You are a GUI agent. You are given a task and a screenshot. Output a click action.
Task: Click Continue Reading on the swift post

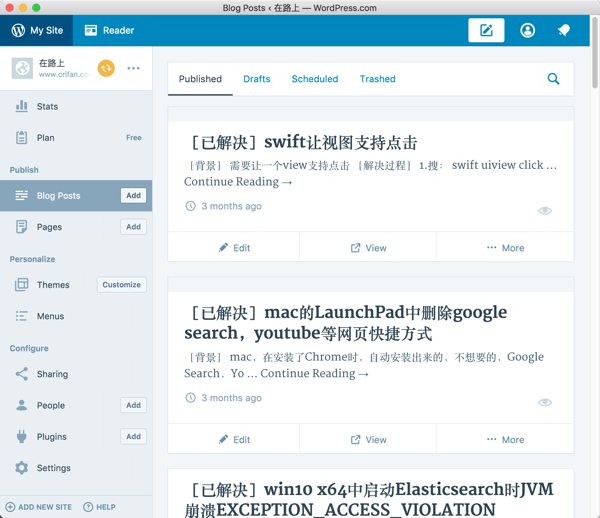[x=238, y=182]
